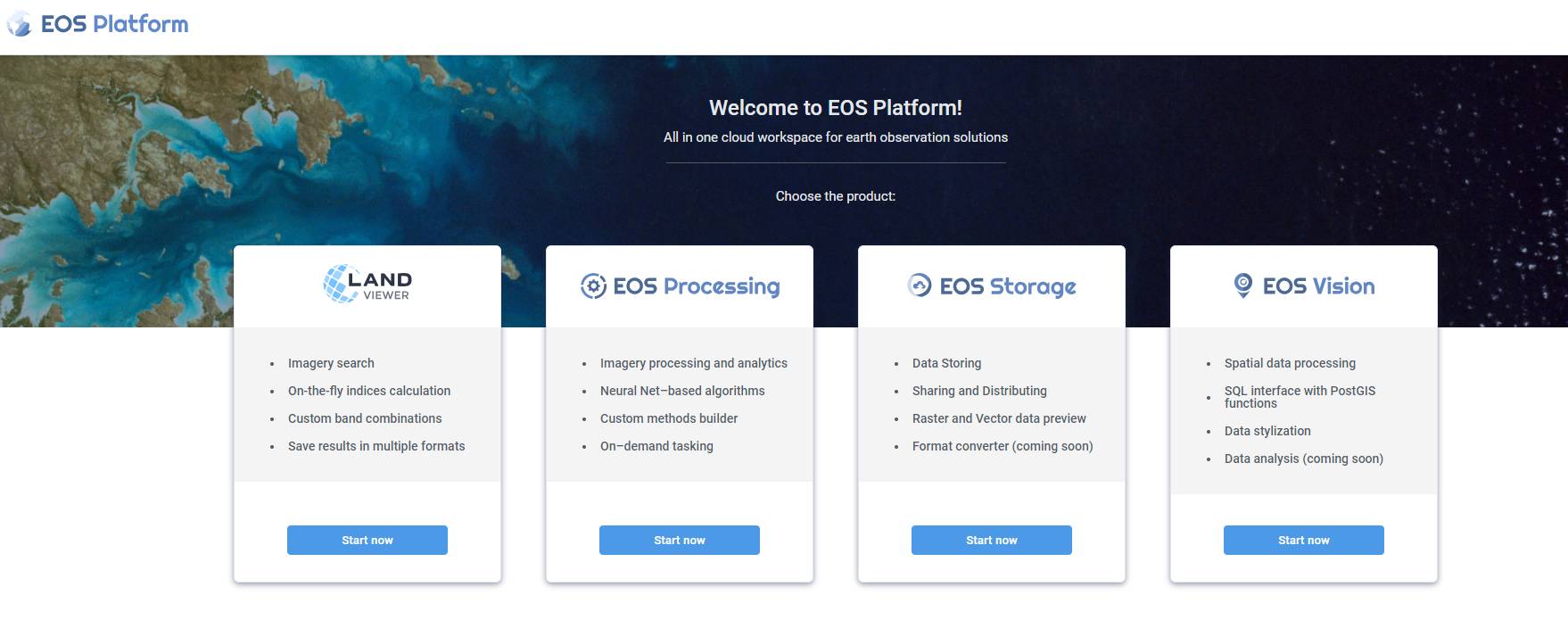Click 'Custom methods builder' list item
Screen dimensions: 1568x620
coord(669,418)
